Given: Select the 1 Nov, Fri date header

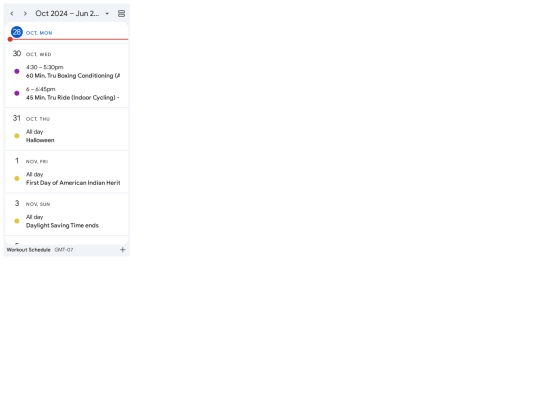Looking at the screenshot, I should [x=31, y=161].
